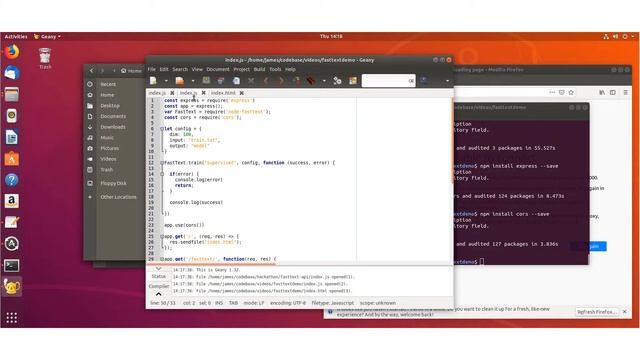
Task: Navigate back with the left arrow toolbar icon
Action: [266, 81]
